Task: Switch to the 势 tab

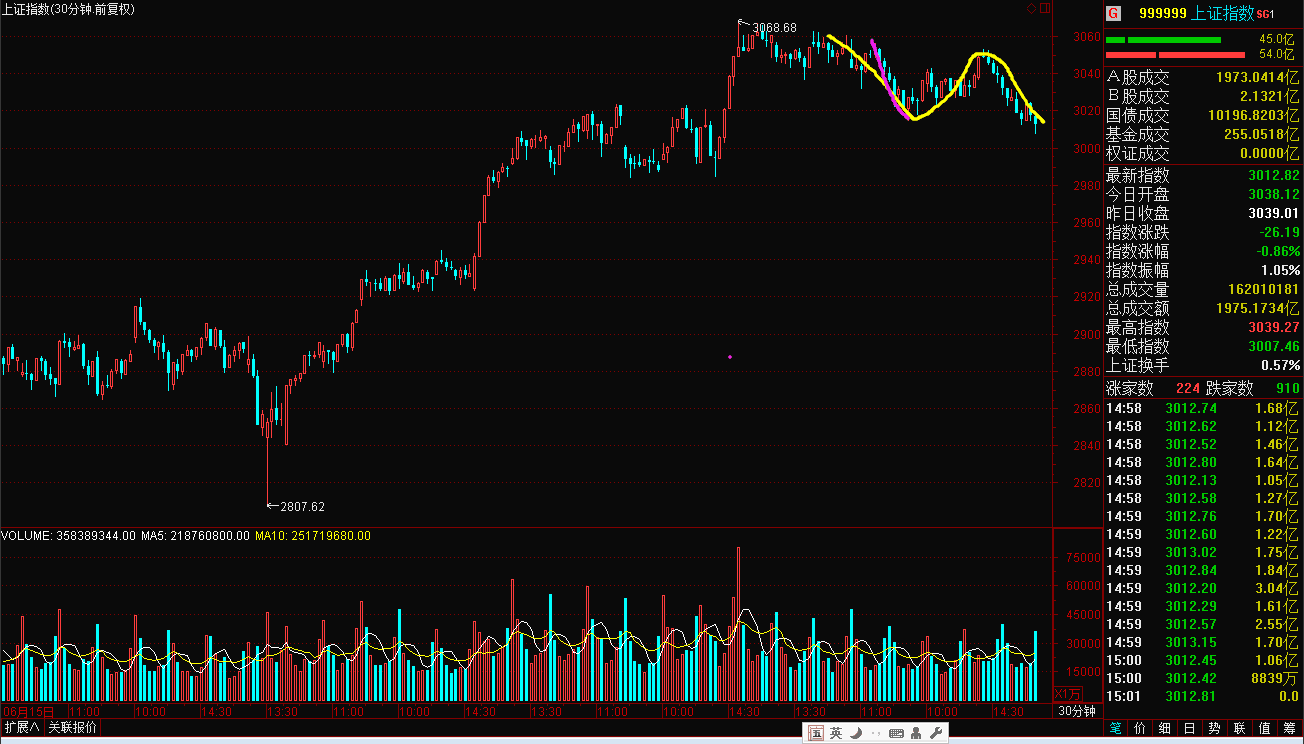Action: 1214,729
